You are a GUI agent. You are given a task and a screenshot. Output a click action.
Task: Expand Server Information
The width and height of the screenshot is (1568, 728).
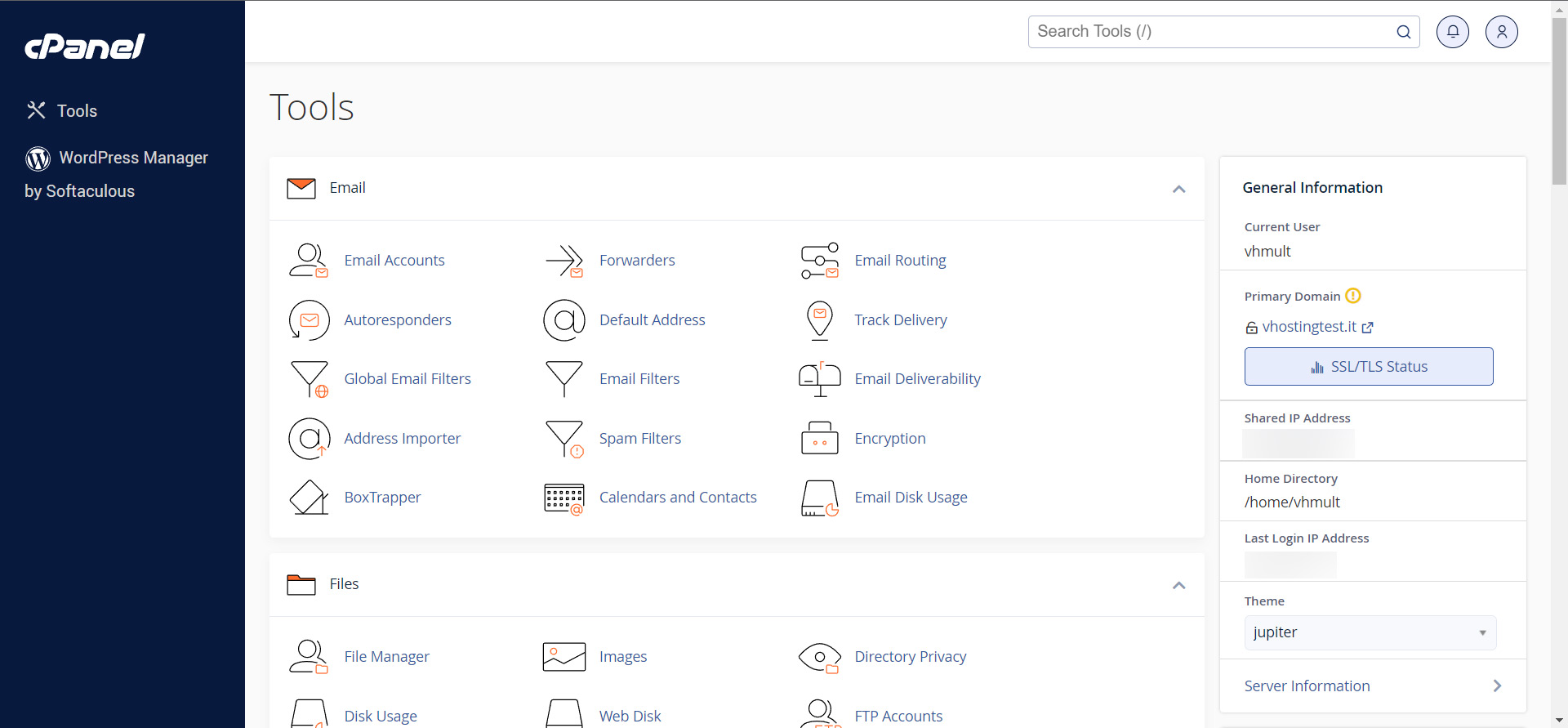point(1373,686)
